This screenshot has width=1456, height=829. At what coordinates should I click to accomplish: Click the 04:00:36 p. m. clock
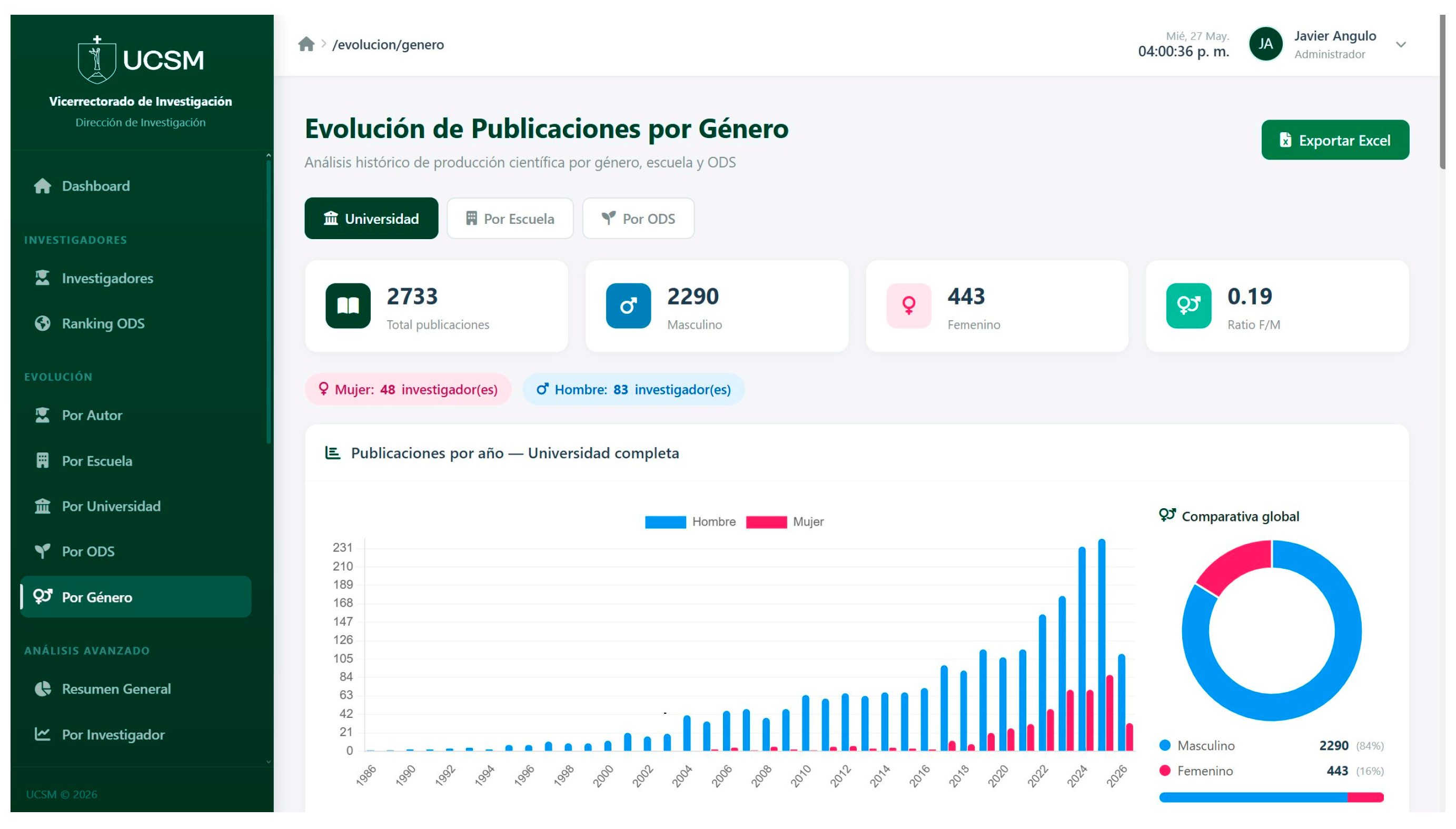[x=1183, y=51]
